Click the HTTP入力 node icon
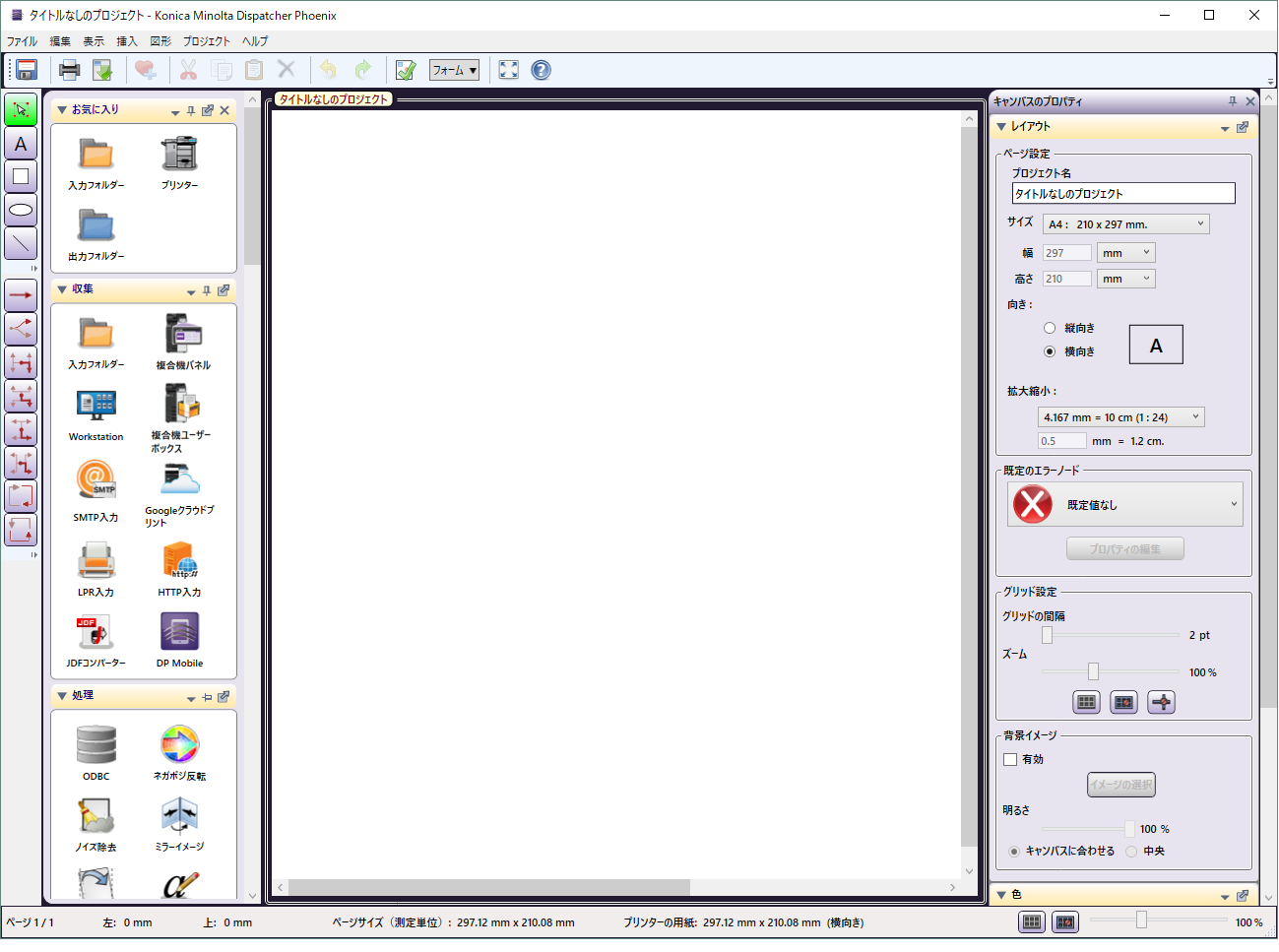The height and width of the screenshot is (952, 1279). [179, 561]
